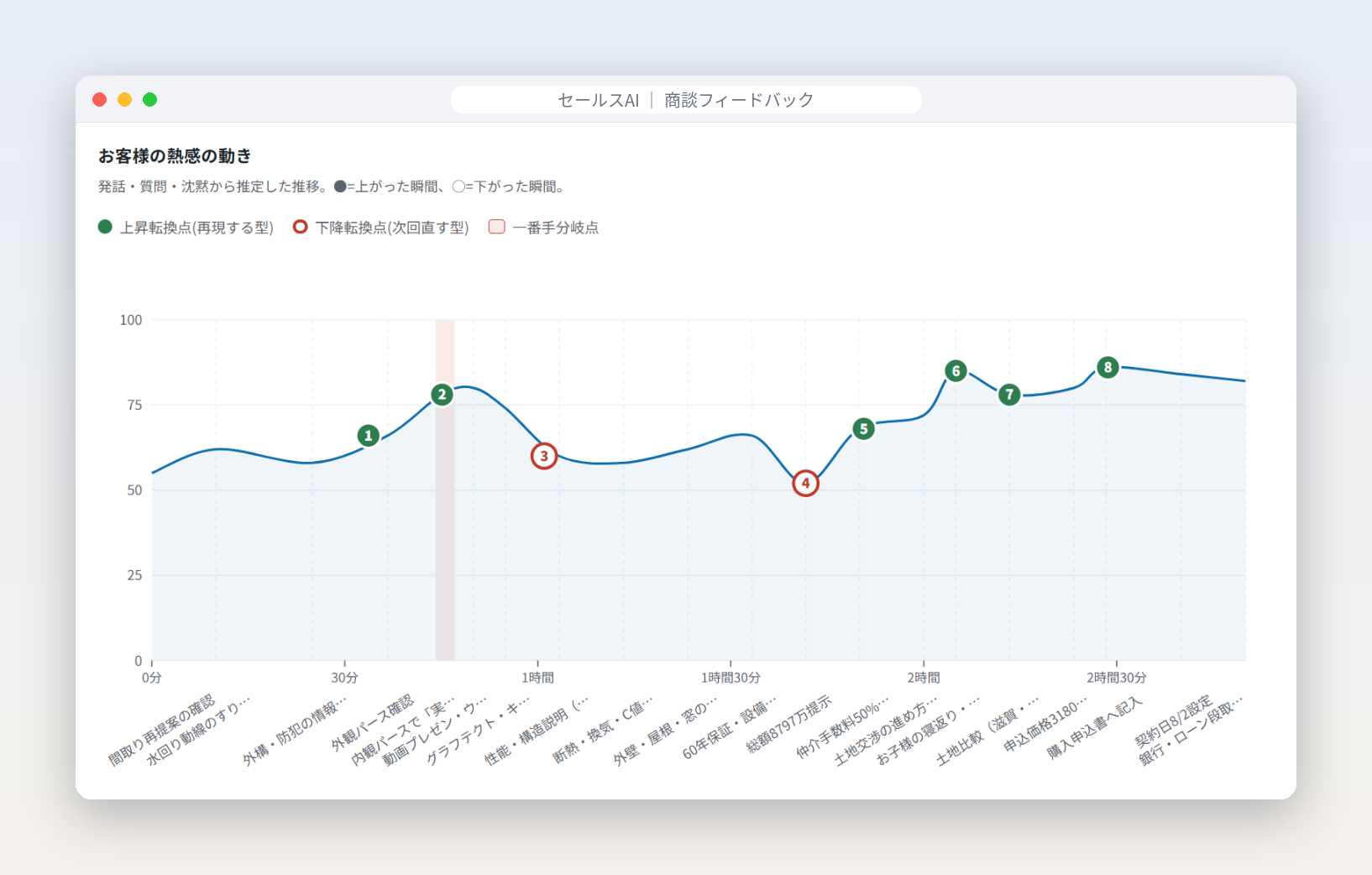
Task: Click green marker 8 on the curve
Action: 1108,367
